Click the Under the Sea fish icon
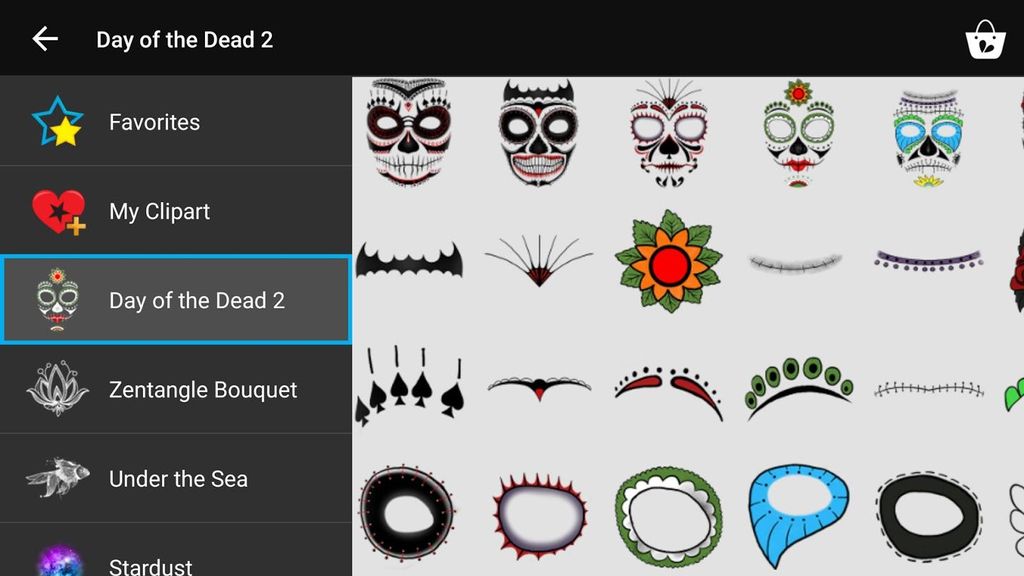The image size is (1024, 576). (x=57, y=477)
